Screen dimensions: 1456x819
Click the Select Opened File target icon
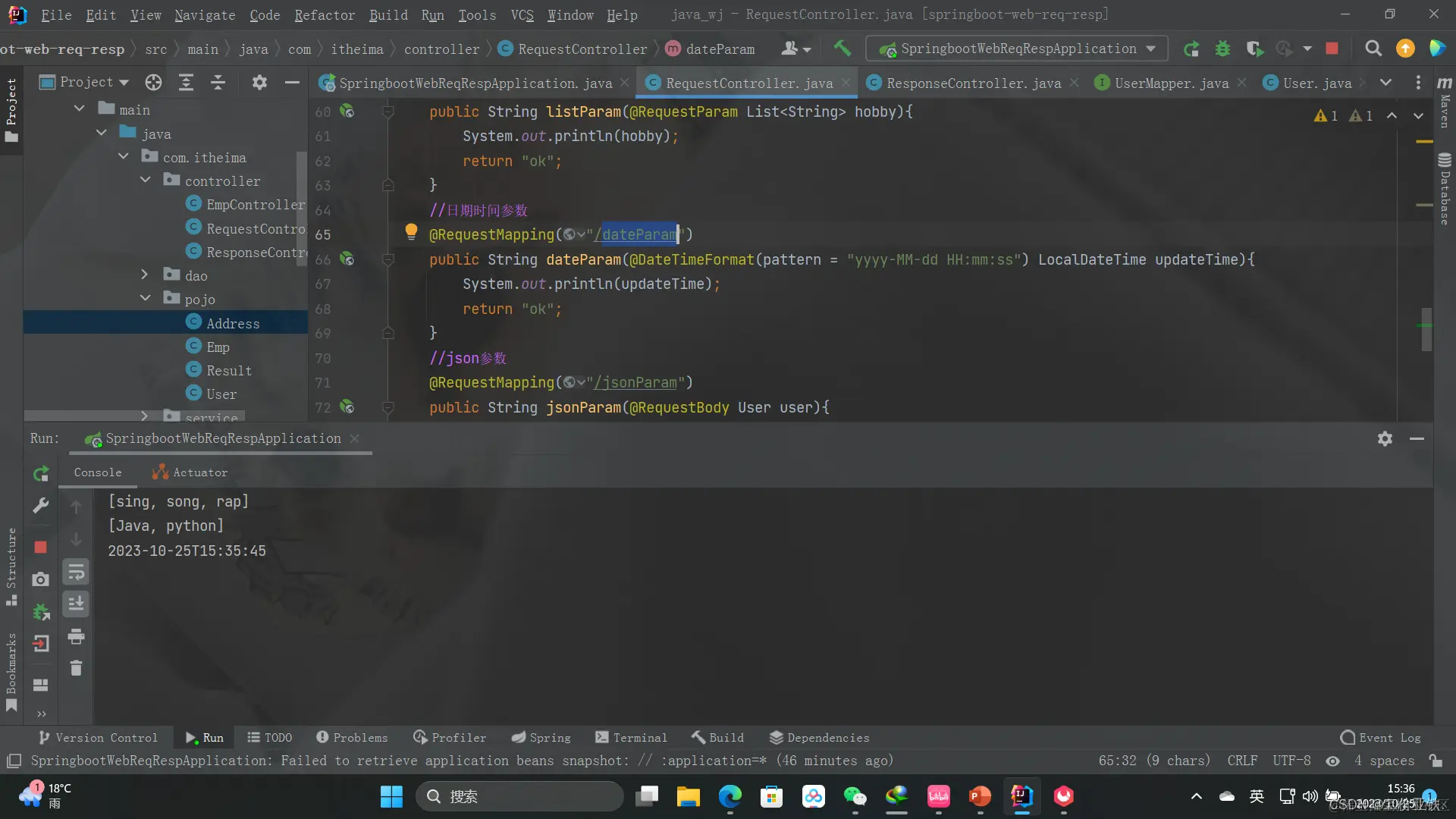tap(153, 82)
